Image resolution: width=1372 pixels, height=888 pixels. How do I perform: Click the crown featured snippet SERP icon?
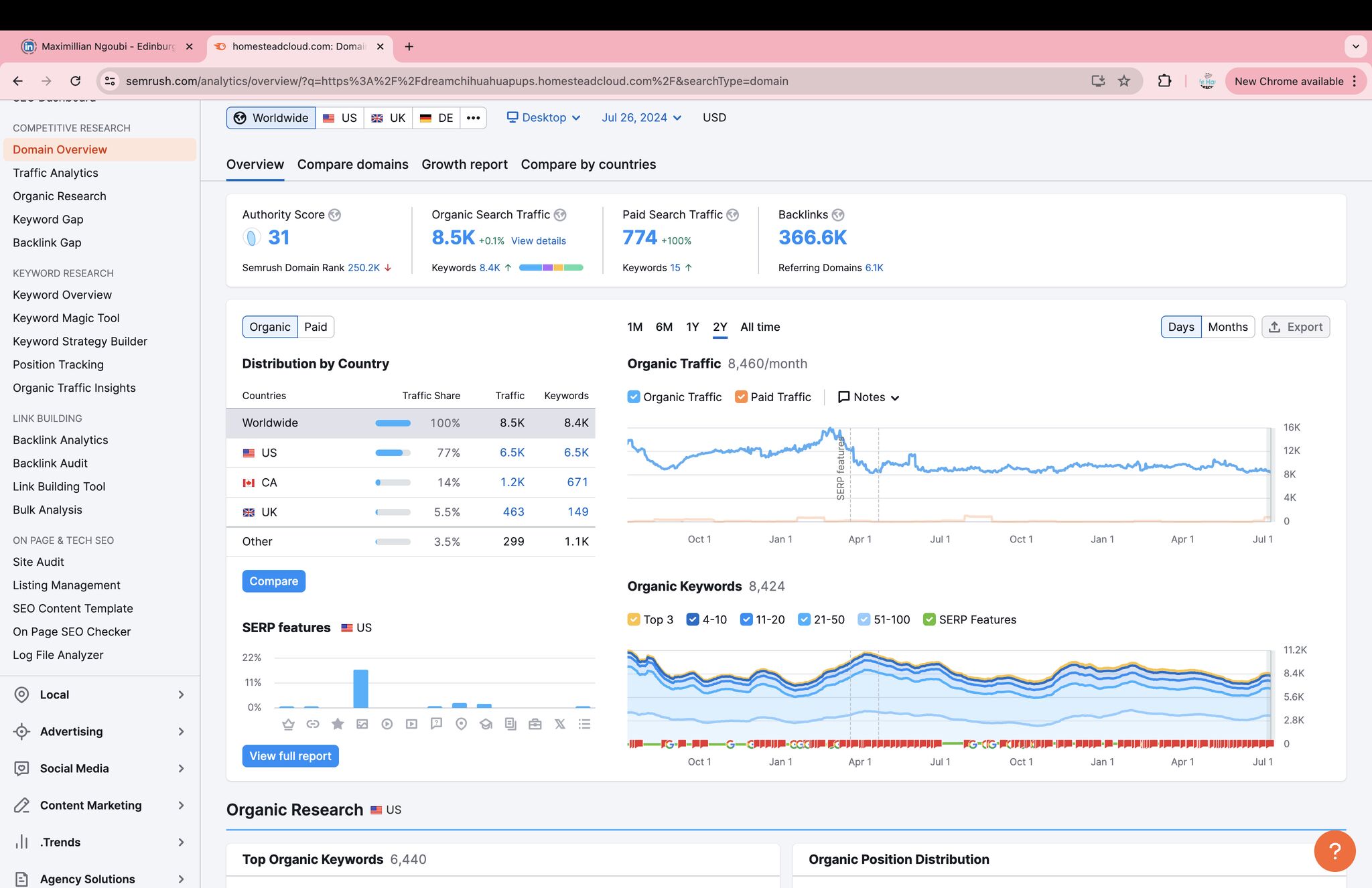[x=288, y=724]
